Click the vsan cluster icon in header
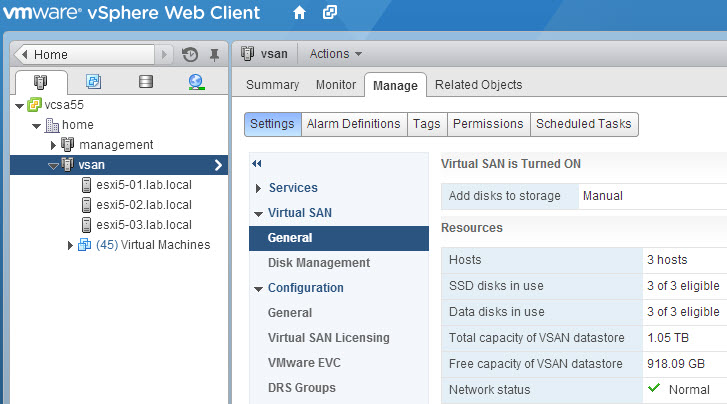 (248, 54)
